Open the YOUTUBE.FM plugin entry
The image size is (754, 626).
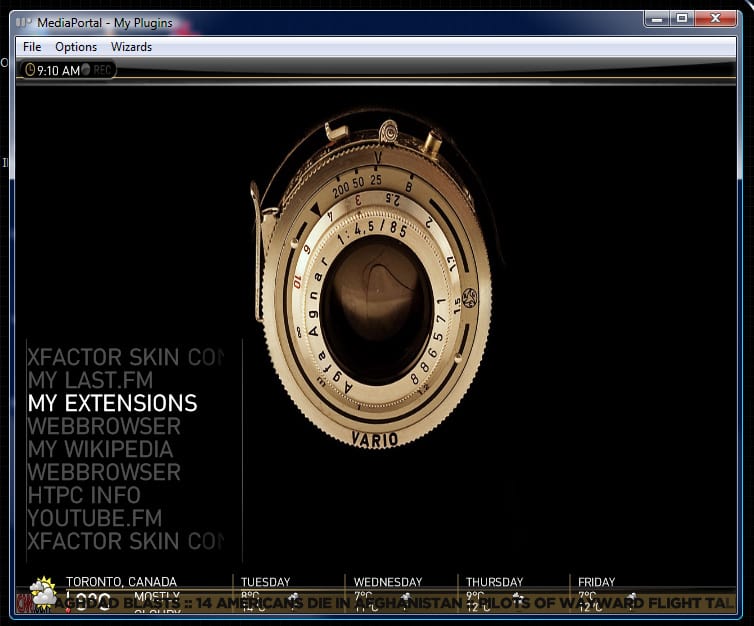click(x=94, y=519)
